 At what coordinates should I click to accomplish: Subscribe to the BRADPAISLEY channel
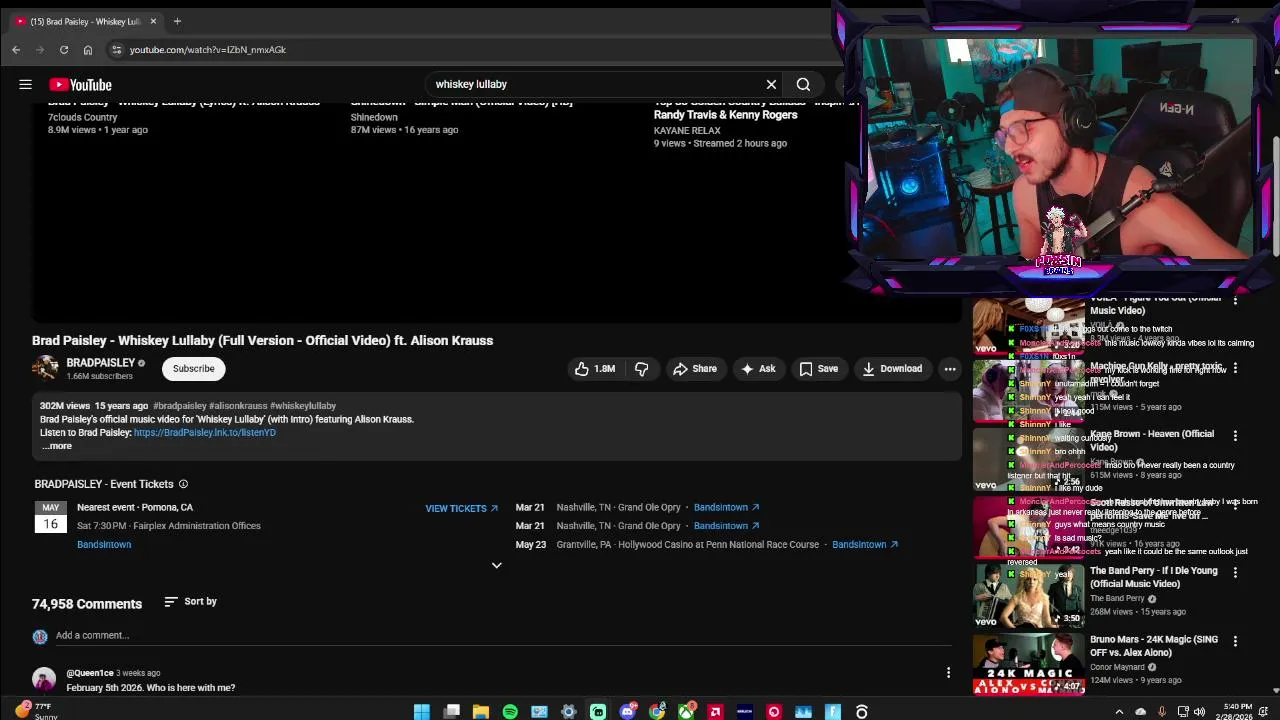[x=193, y=369]
